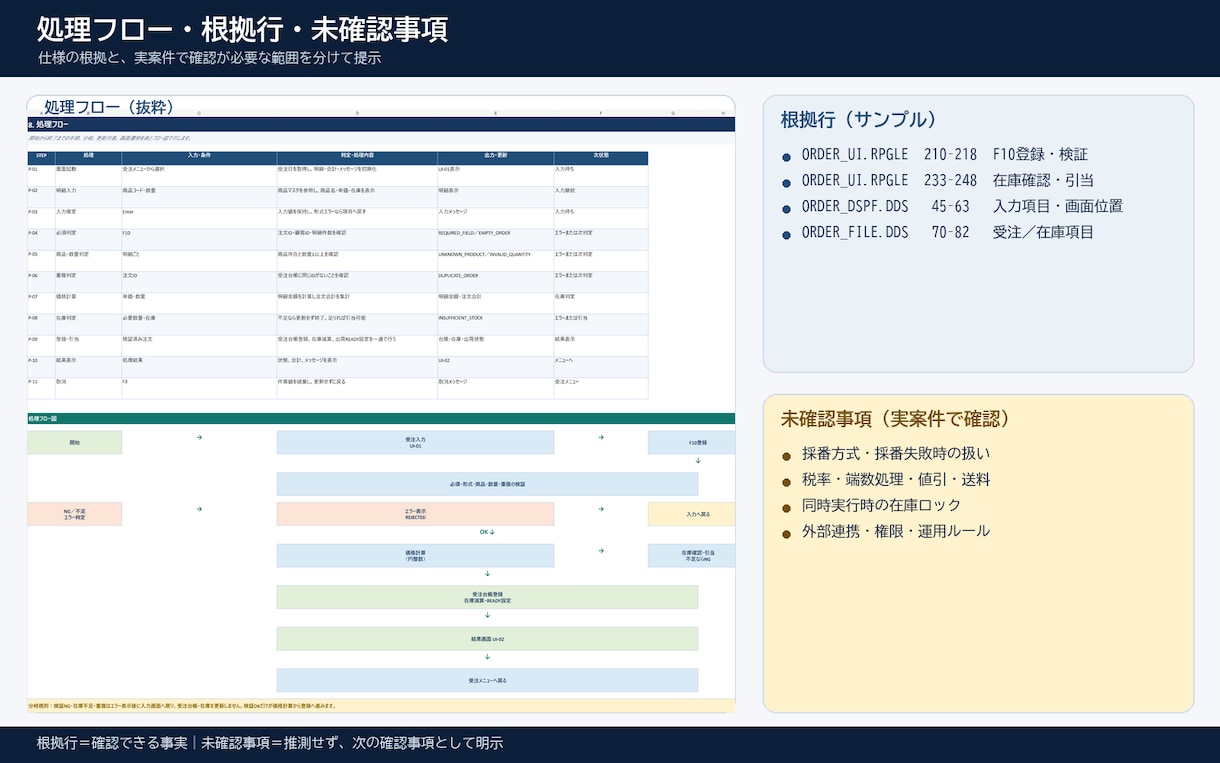Click the NG／不足 エラー判定 flow box
The image size is (1220, 763).
tap(74, 514)
